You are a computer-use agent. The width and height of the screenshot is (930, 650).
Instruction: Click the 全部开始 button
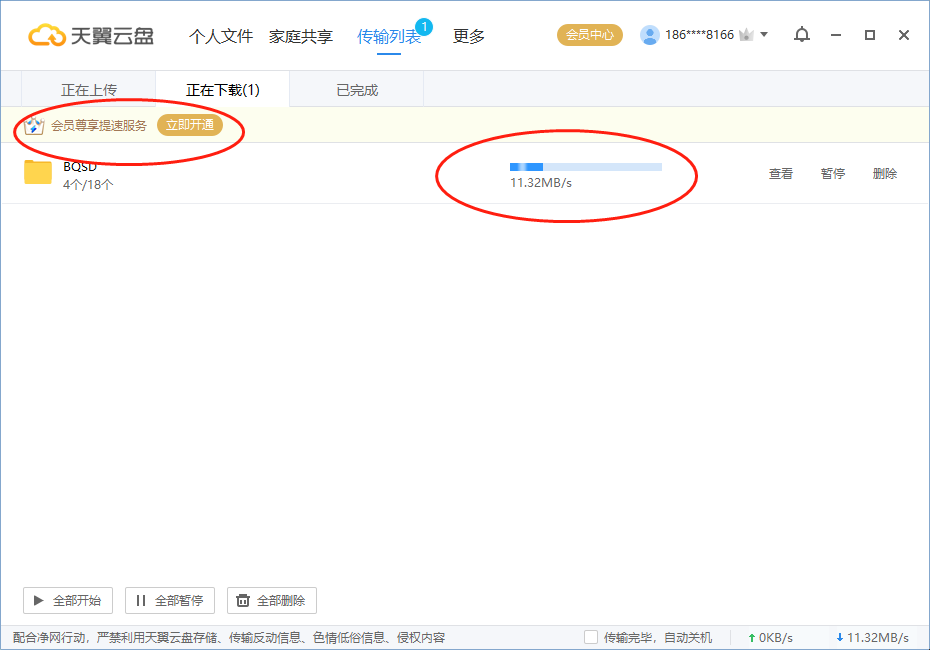coord(68,601)
